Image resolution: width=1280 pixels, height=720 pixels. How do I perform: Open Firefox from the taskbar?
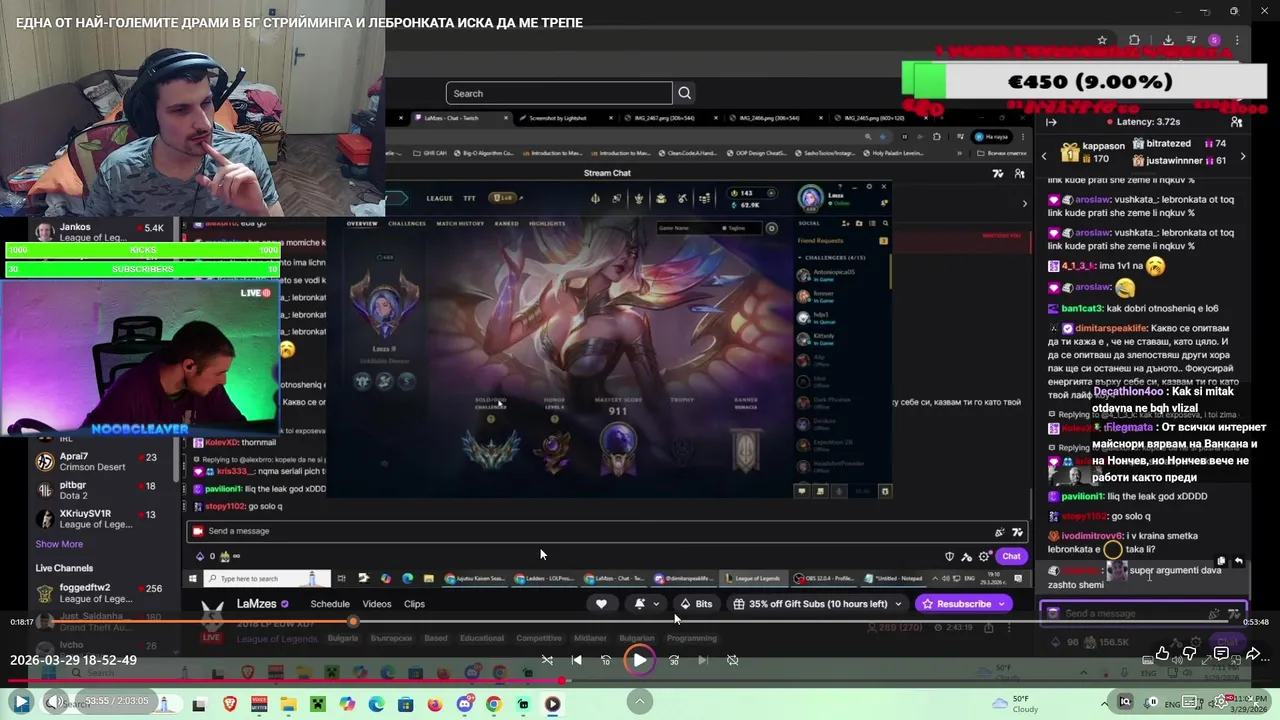[434, 705]
